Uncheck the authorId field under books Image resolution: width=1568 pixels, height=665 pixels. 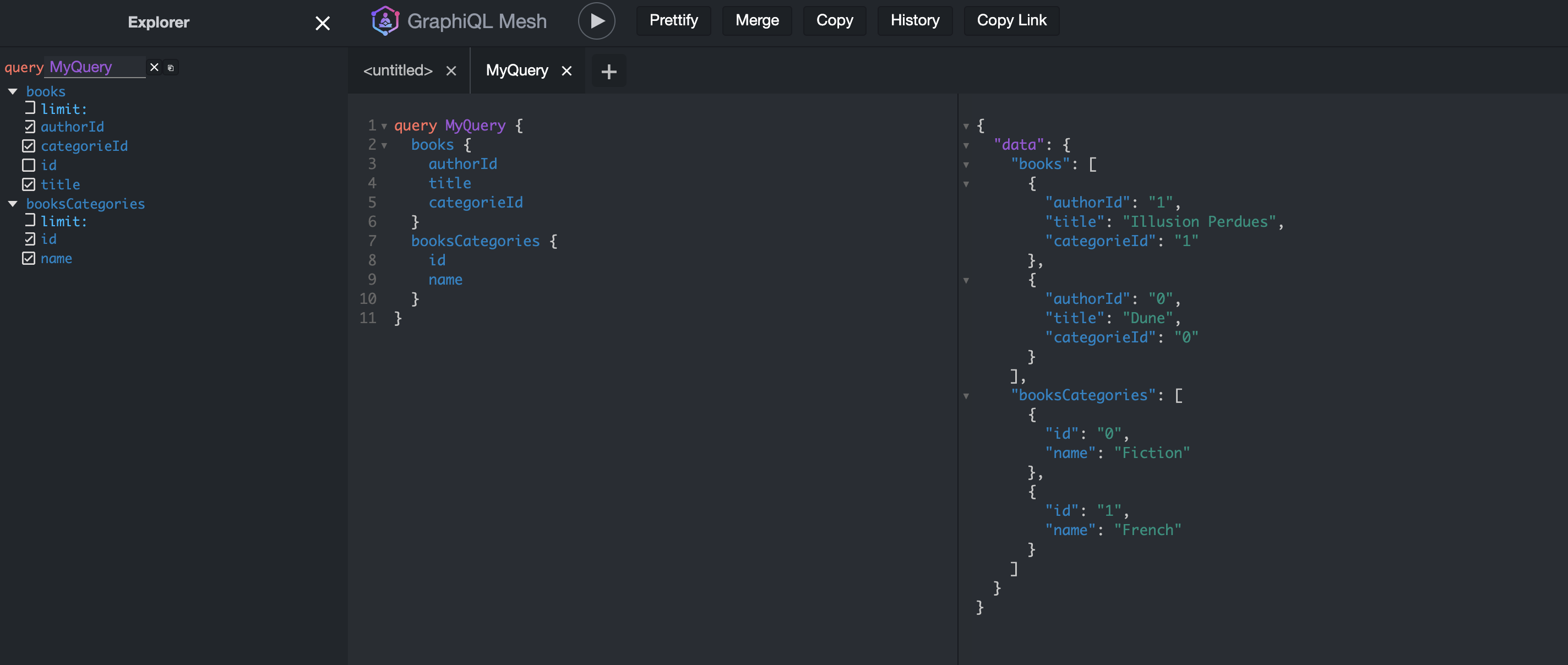(29, 127)
